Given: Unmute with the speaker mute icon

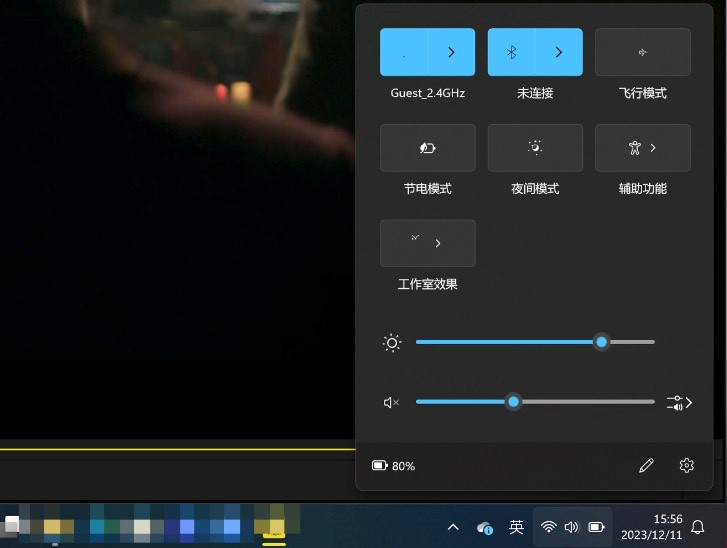Looking at the screenshot, I should (391, 402).
